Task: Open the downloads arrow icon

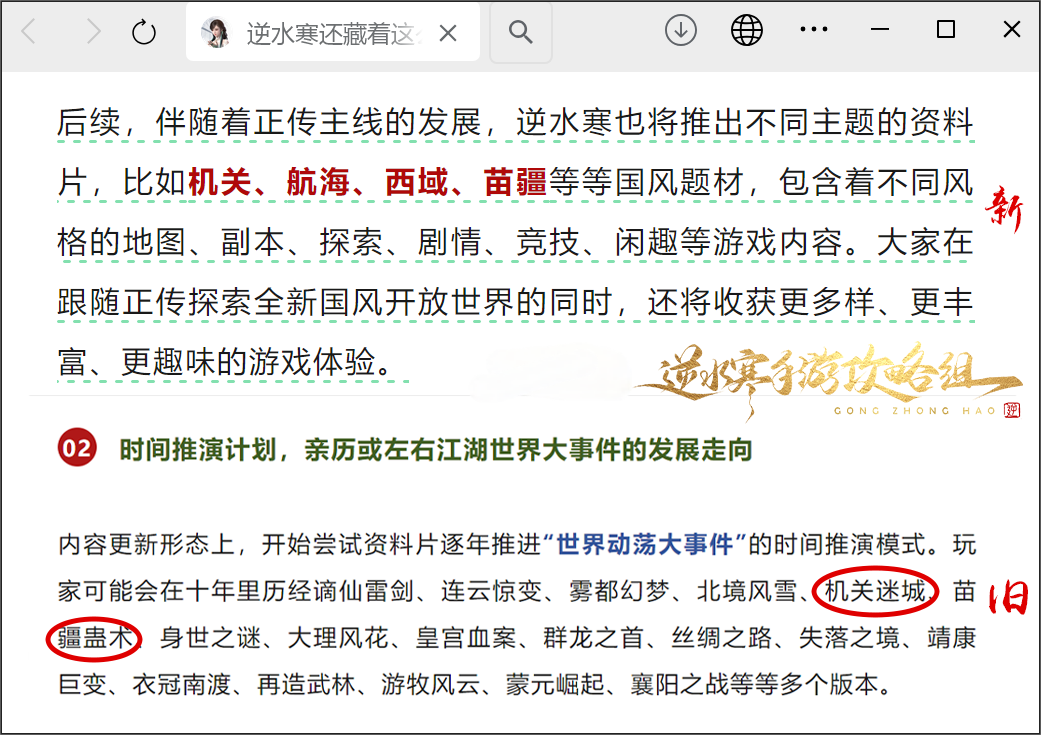Action: (x=681, y=31)
